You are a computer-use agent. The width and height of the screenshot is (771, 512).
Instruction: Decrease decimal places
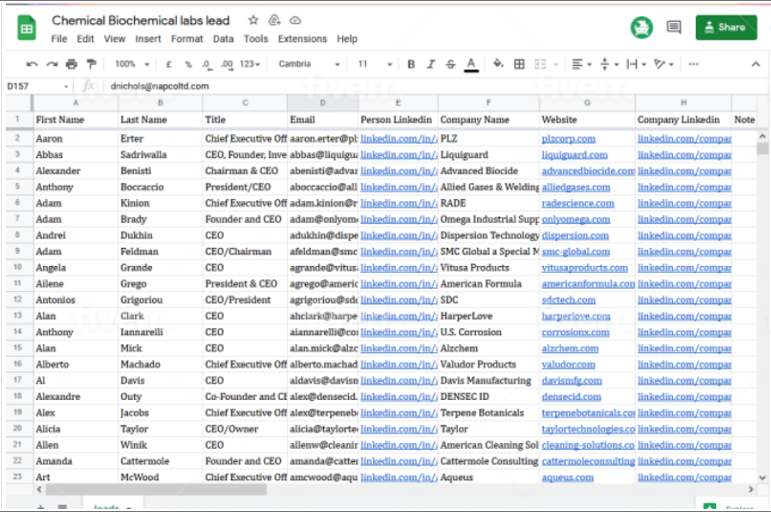[207, 64]
